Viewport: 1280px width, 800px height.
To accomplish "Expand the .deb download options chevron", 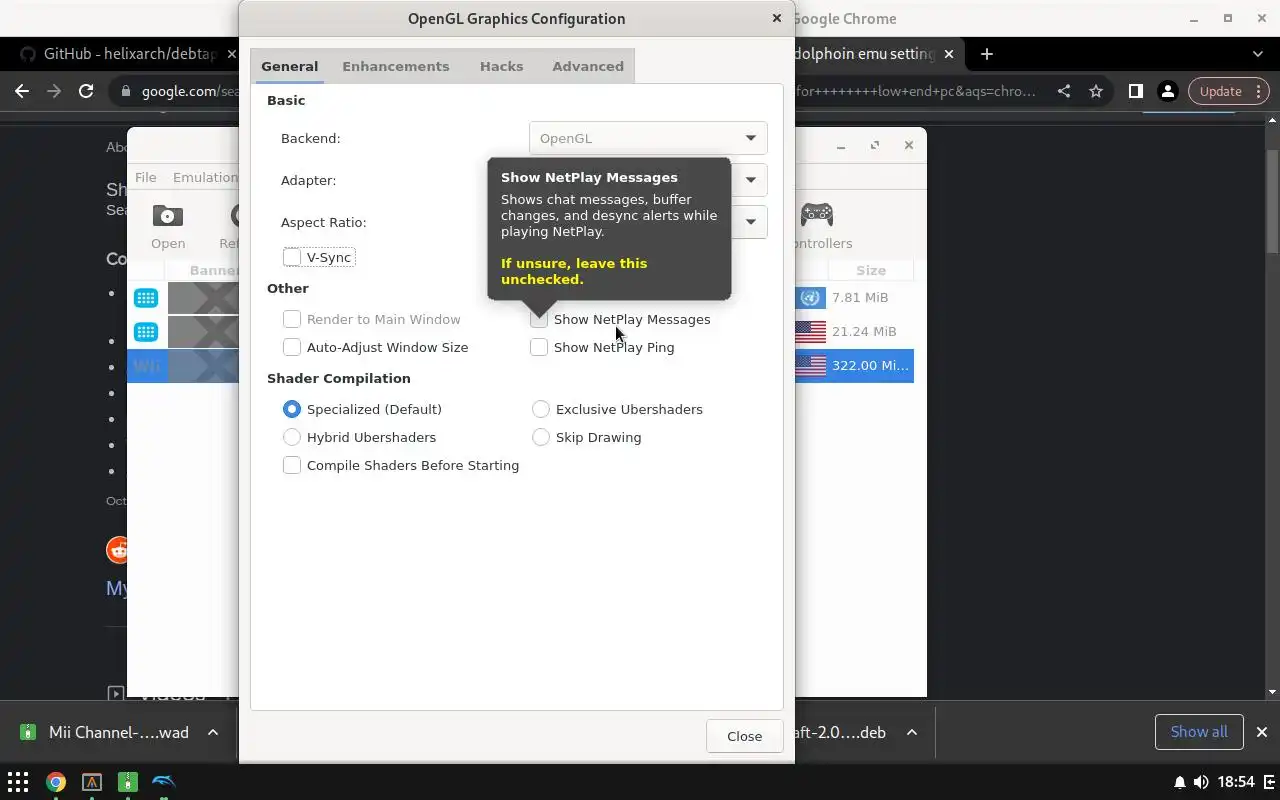I will pos(912,732).
